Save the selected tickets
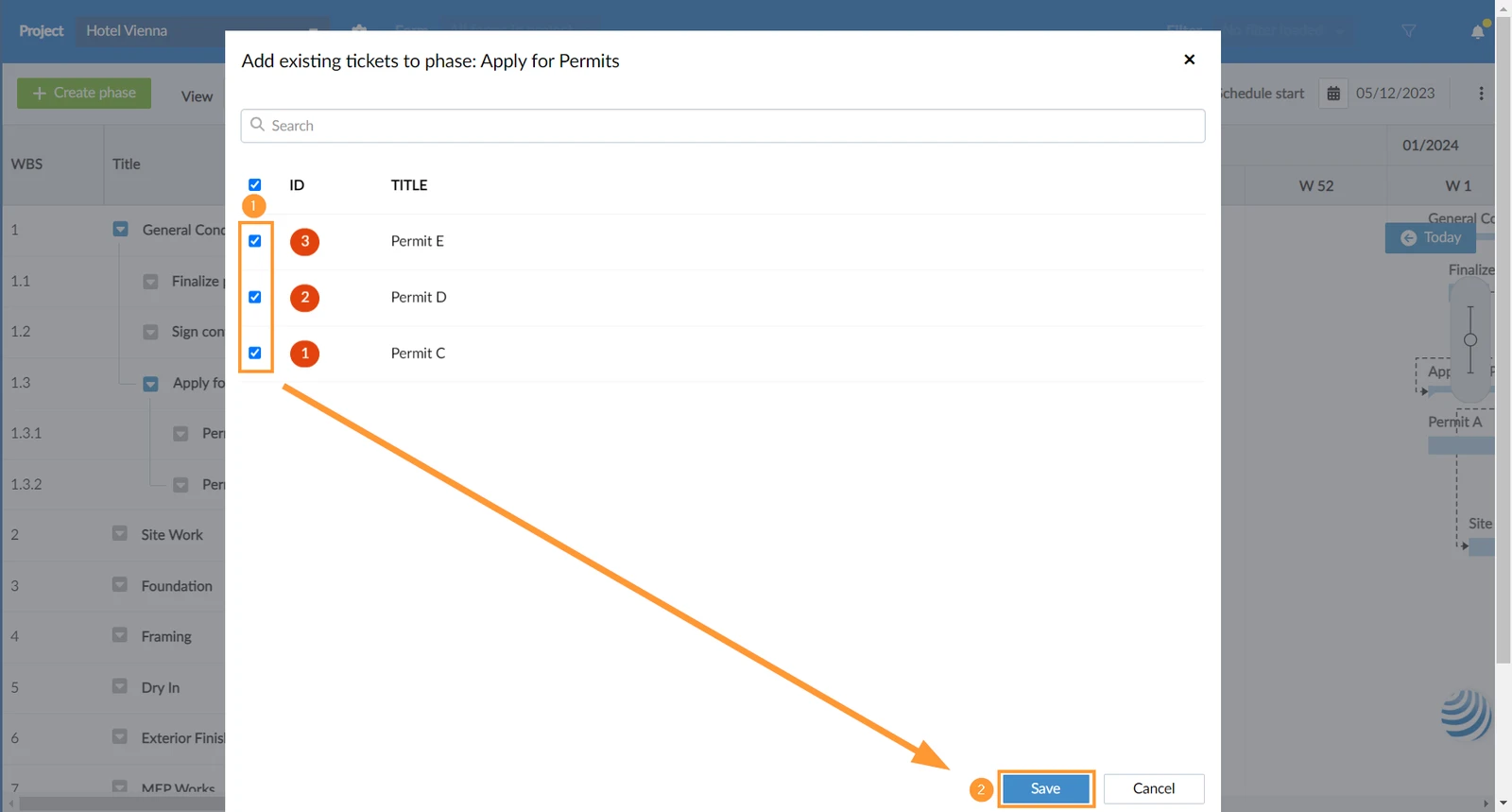Image resolution: width=1512 pixels, height=812 pixels. (x=1045, y=788)
